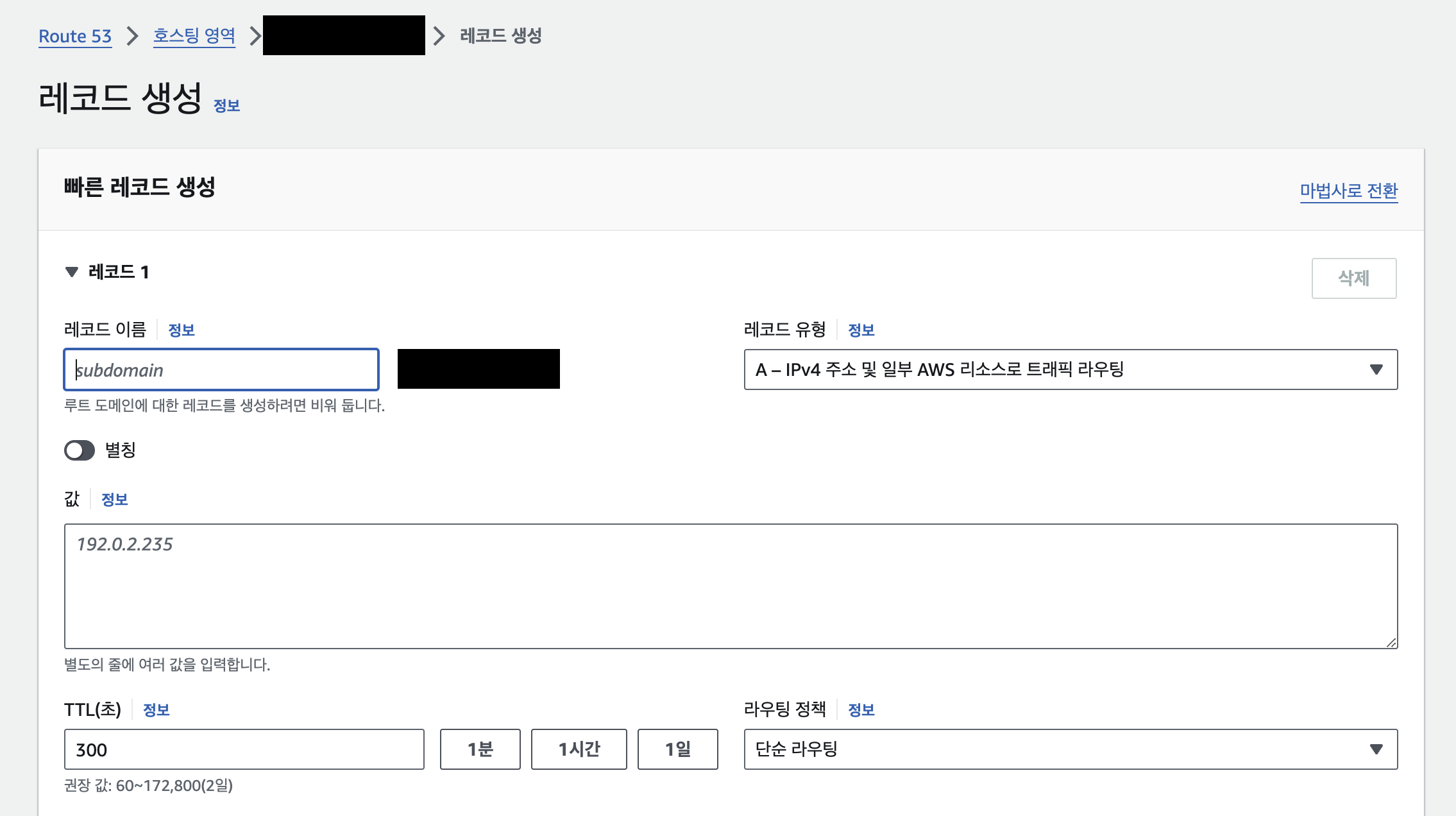Set TTL to 1시간
The width and height of the screenshot is (1456, 816).
click(x=579, y=749)
